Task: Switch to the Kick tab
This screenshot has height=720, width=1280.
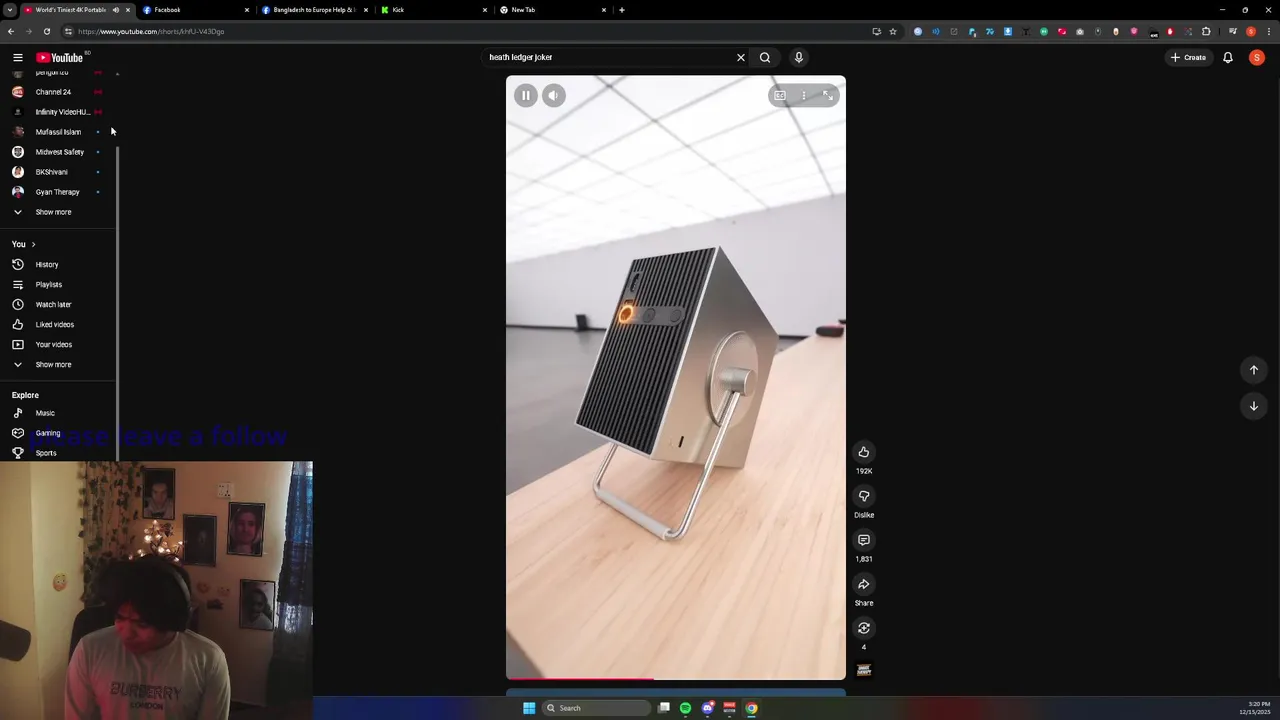Action: point(433,10)
